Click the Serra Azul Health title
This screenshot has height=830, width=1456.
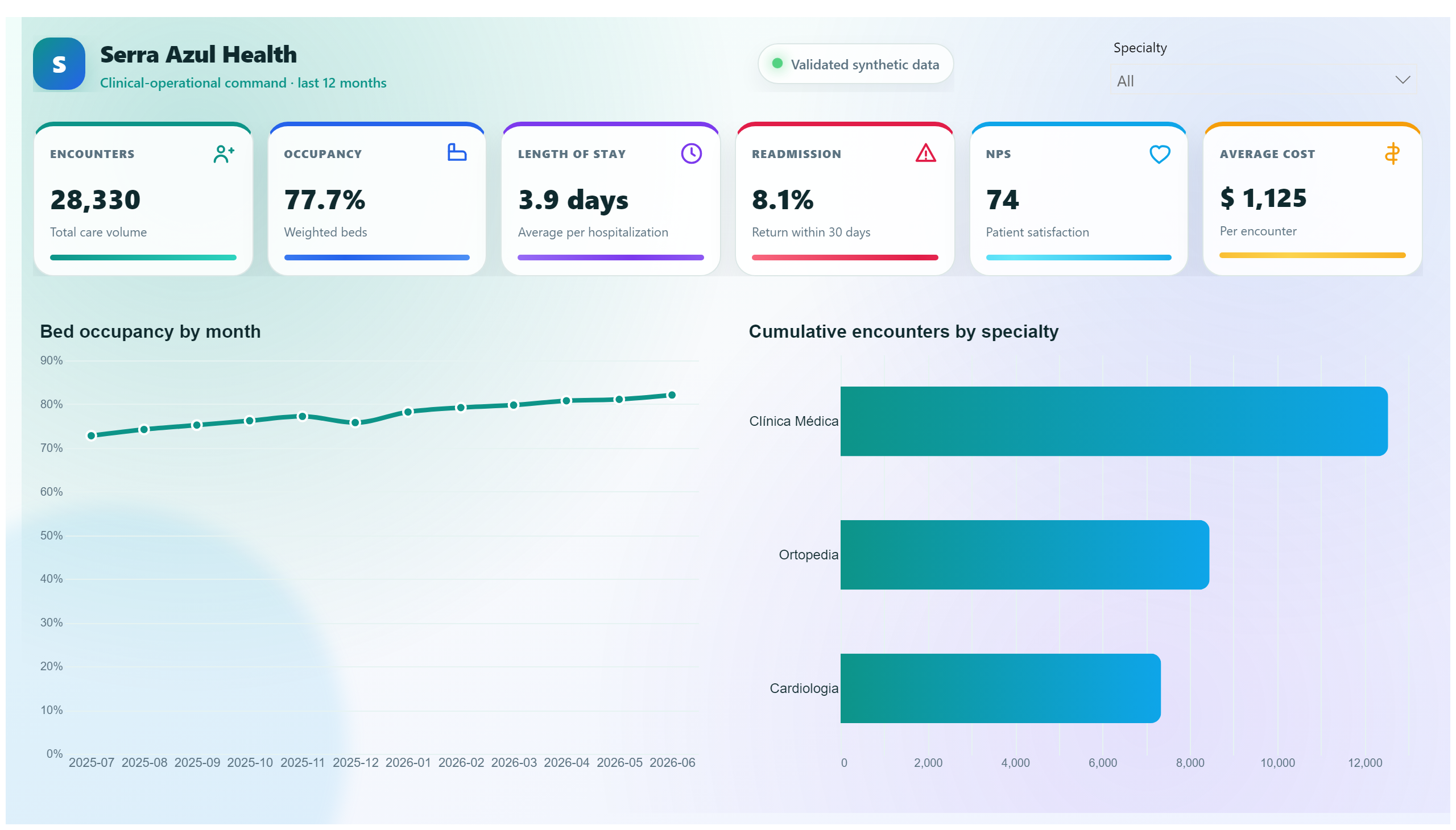click(198, 55)
